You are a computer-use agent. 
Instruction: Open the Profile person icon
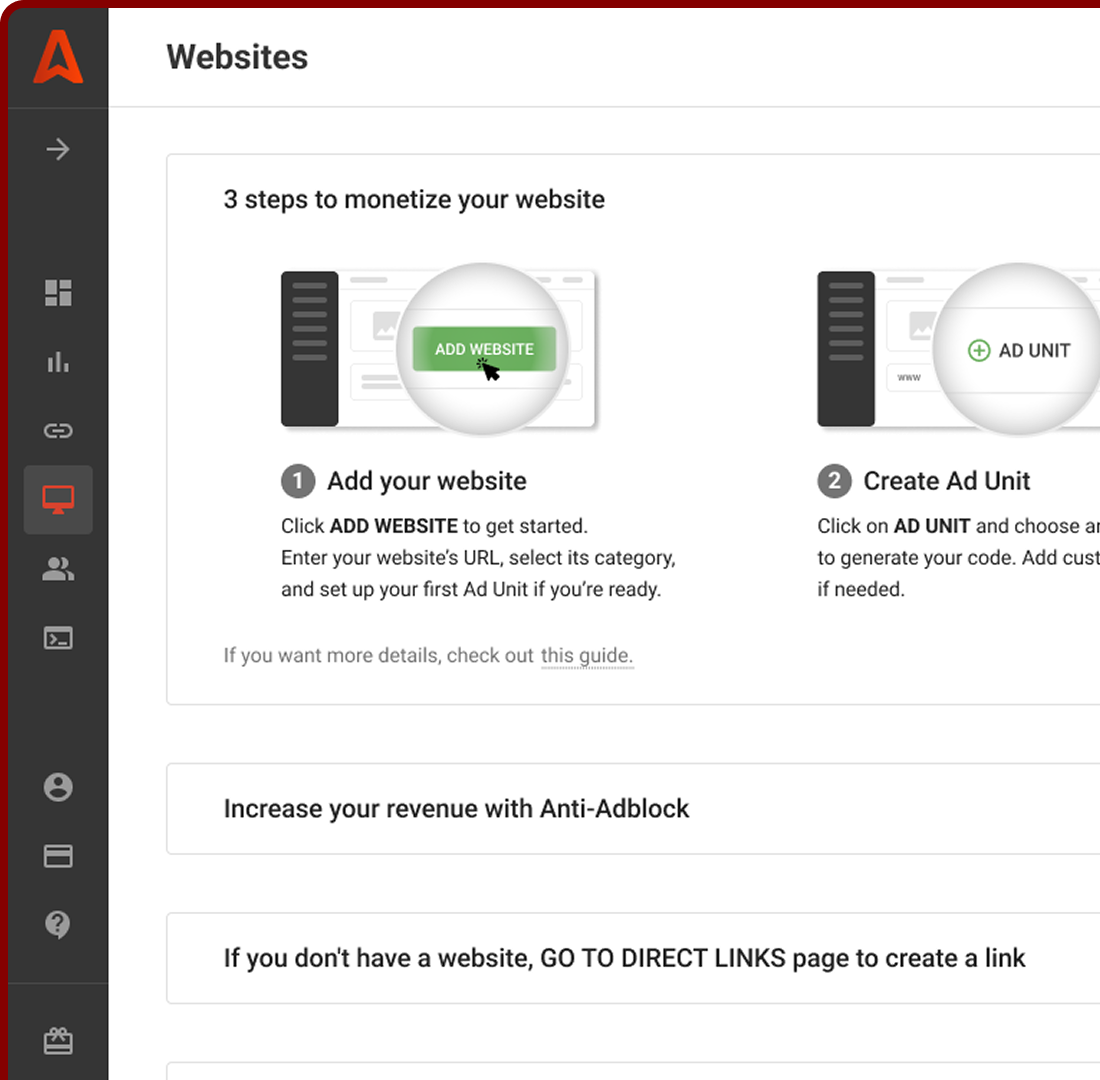coord(58,787)
